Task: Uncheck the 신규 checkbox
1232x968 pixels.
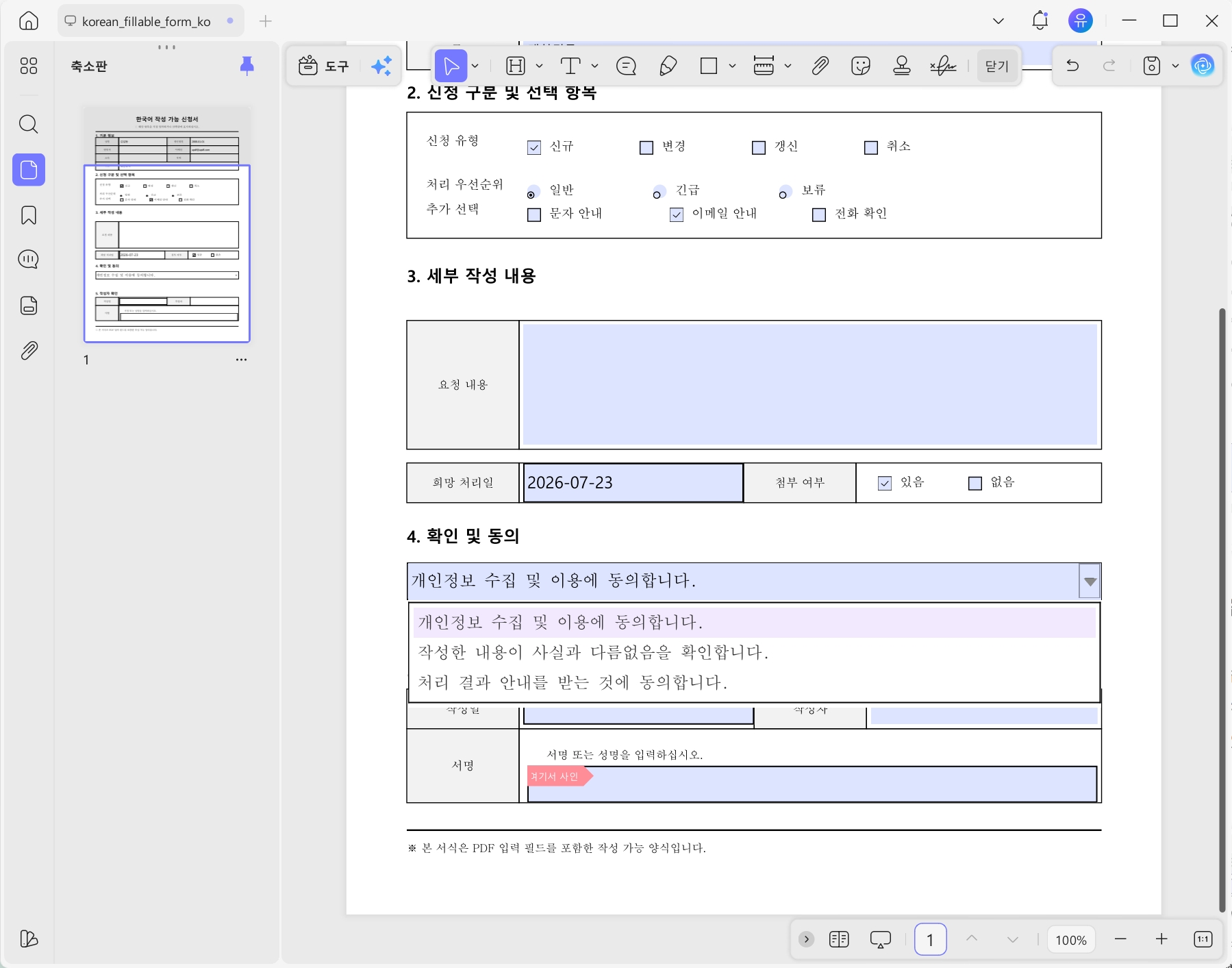Action: coord(534,147)
